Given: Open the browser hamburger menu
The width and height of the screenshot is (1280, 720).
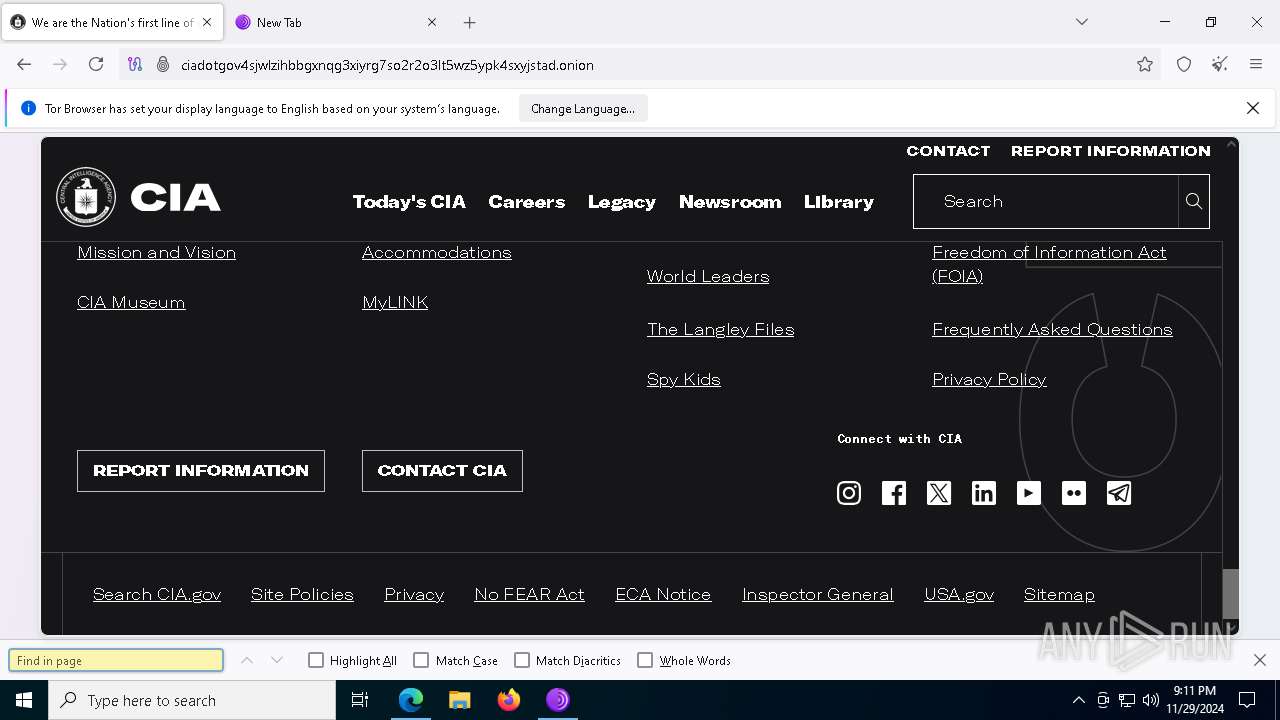Looking at the screenshot, I should pyautogui.click(x=1256, y=64).
